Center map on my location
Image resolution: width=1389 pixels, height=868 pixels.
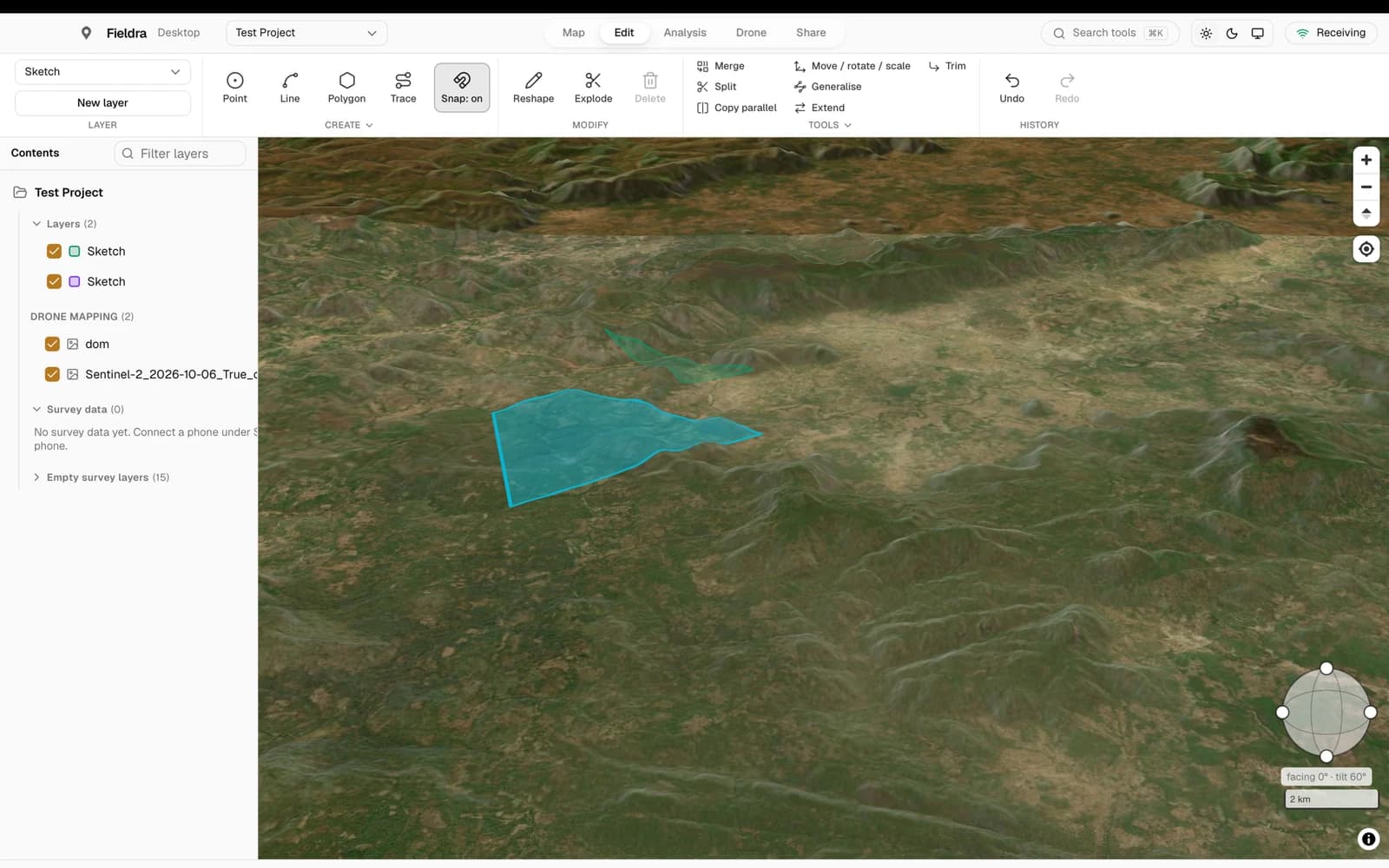pos(1366,249)
